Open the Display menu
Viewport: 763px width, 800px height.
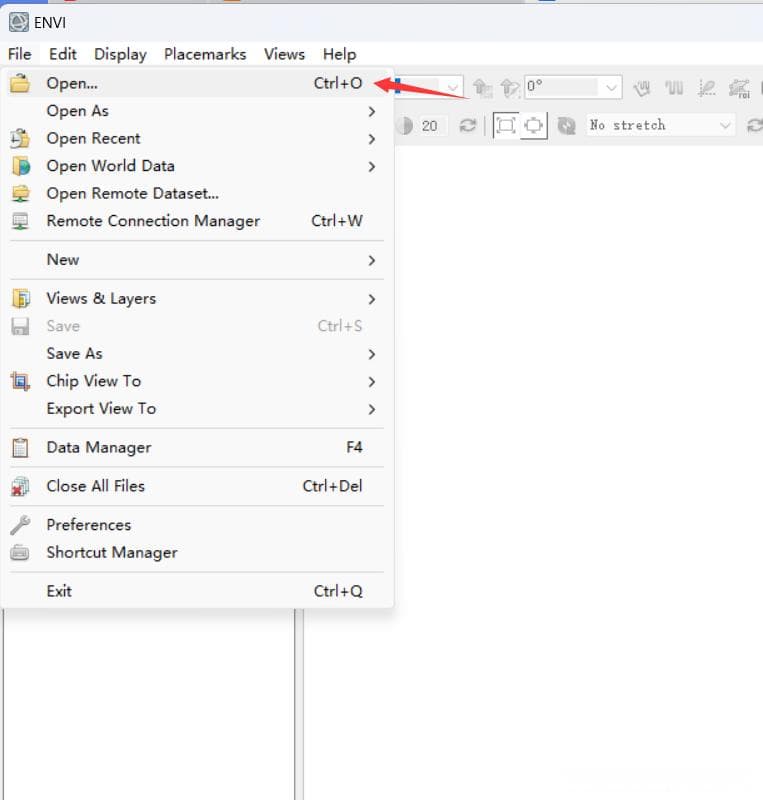[x=120, y=54]
